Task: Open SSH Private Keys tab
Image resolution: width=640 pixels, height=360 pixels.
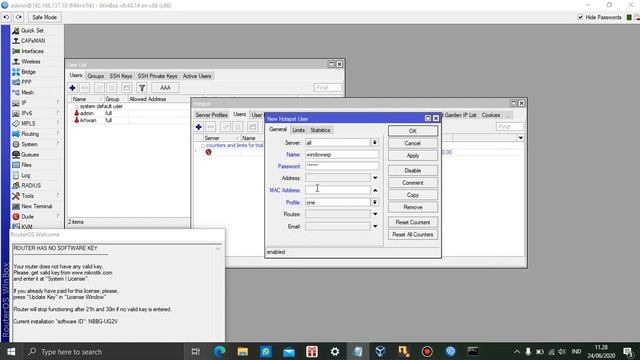Action: click(157, 76)
